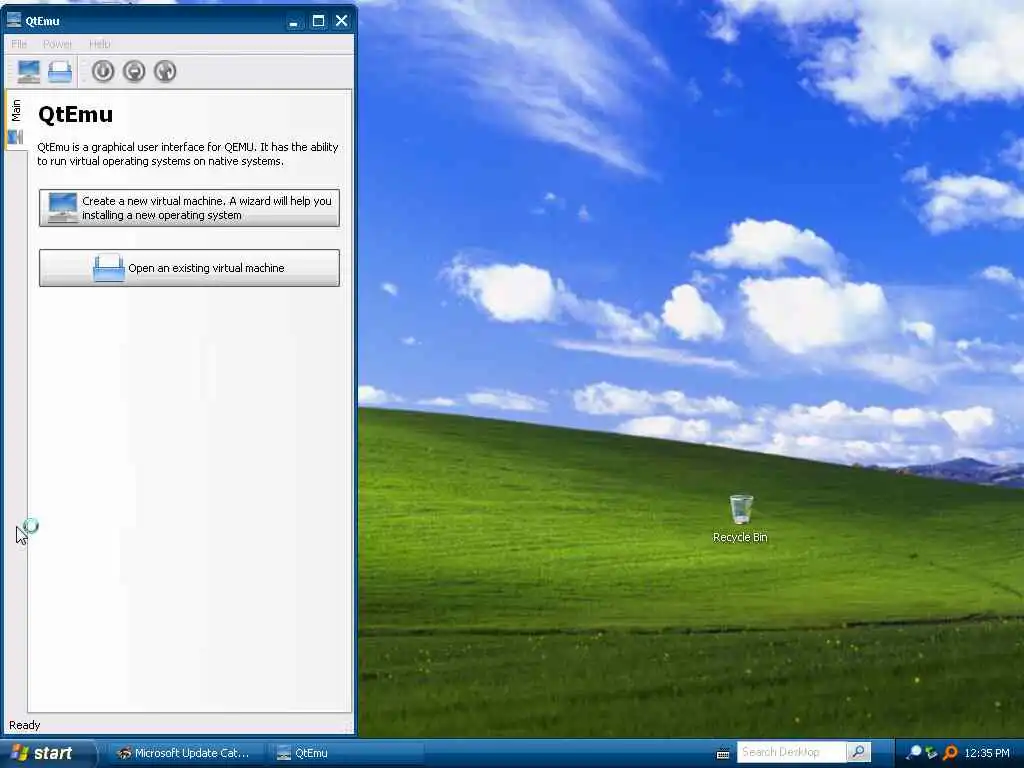Close the QtEmu window
Screen dimensions: 1024x768
pyautogui.click(x=342, y=21)
